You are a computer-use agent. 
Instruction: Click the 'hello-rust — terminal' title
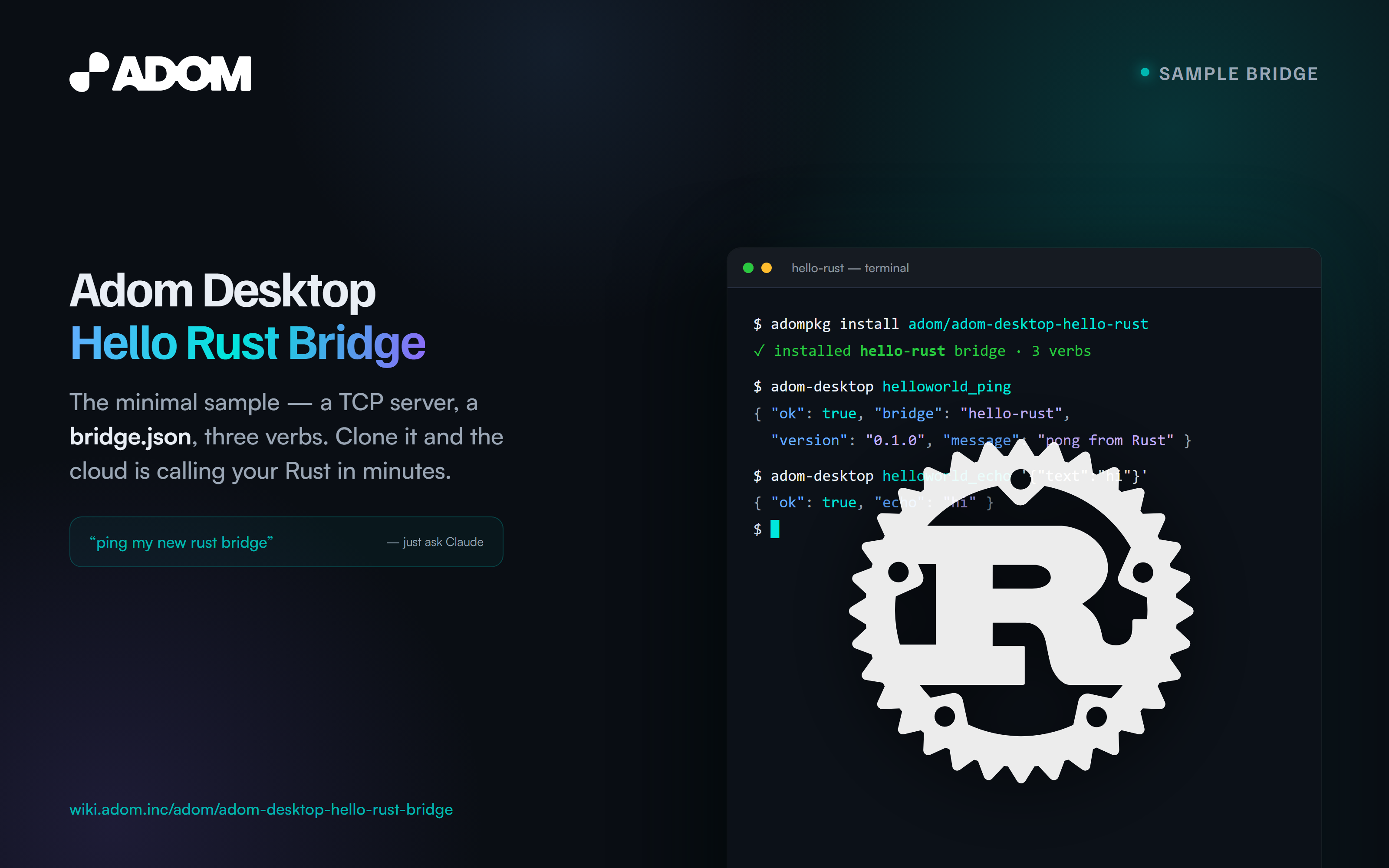click(x=850, y=268)
